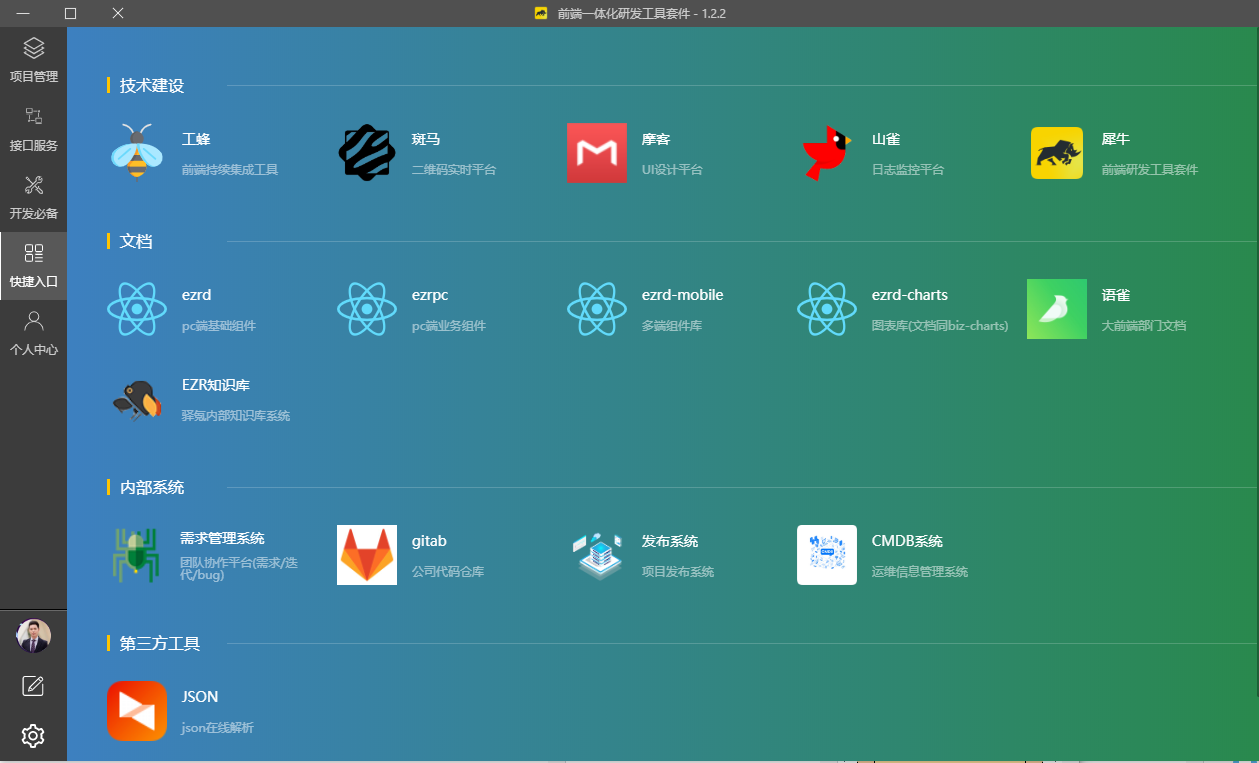
Task: Open the gitab fox logo icon
Action: coord(367,555)
